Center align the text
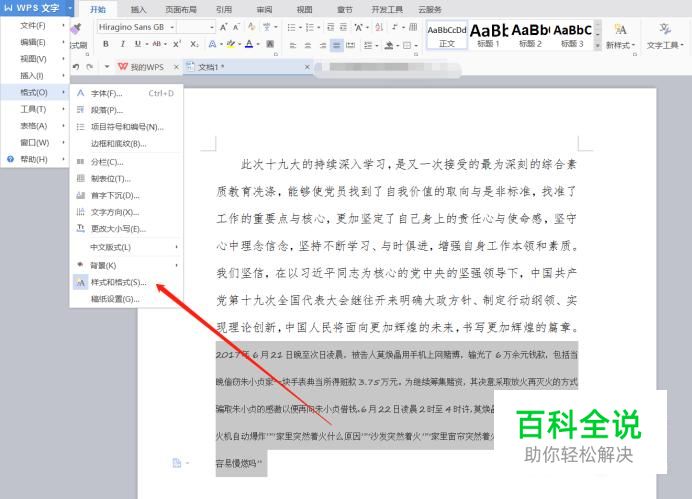Image resolution: width=692 pixels, height=499 pixels. coord(308,45)
